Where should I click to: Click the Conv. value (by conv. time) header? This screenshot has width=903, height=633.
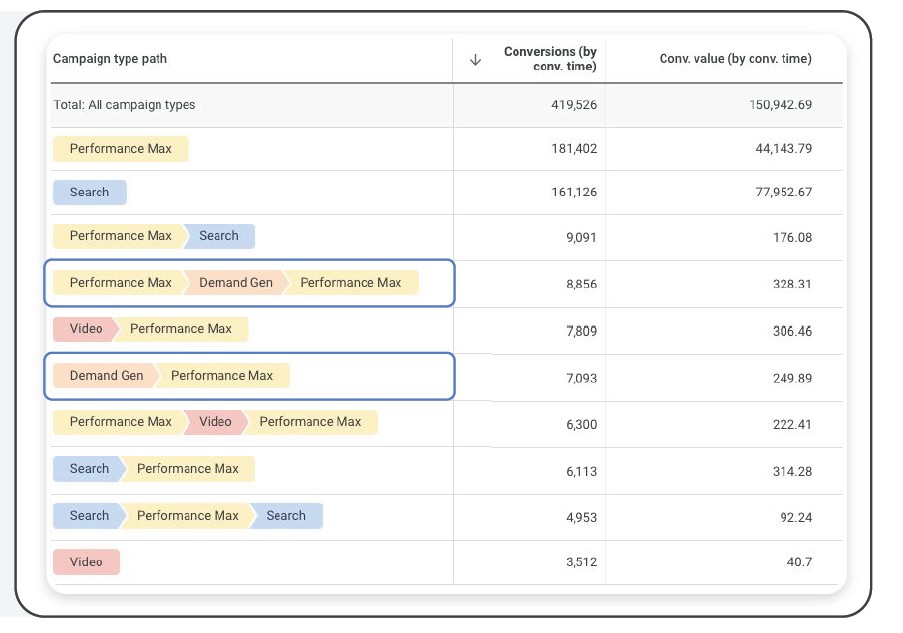[x=735, y=59]
